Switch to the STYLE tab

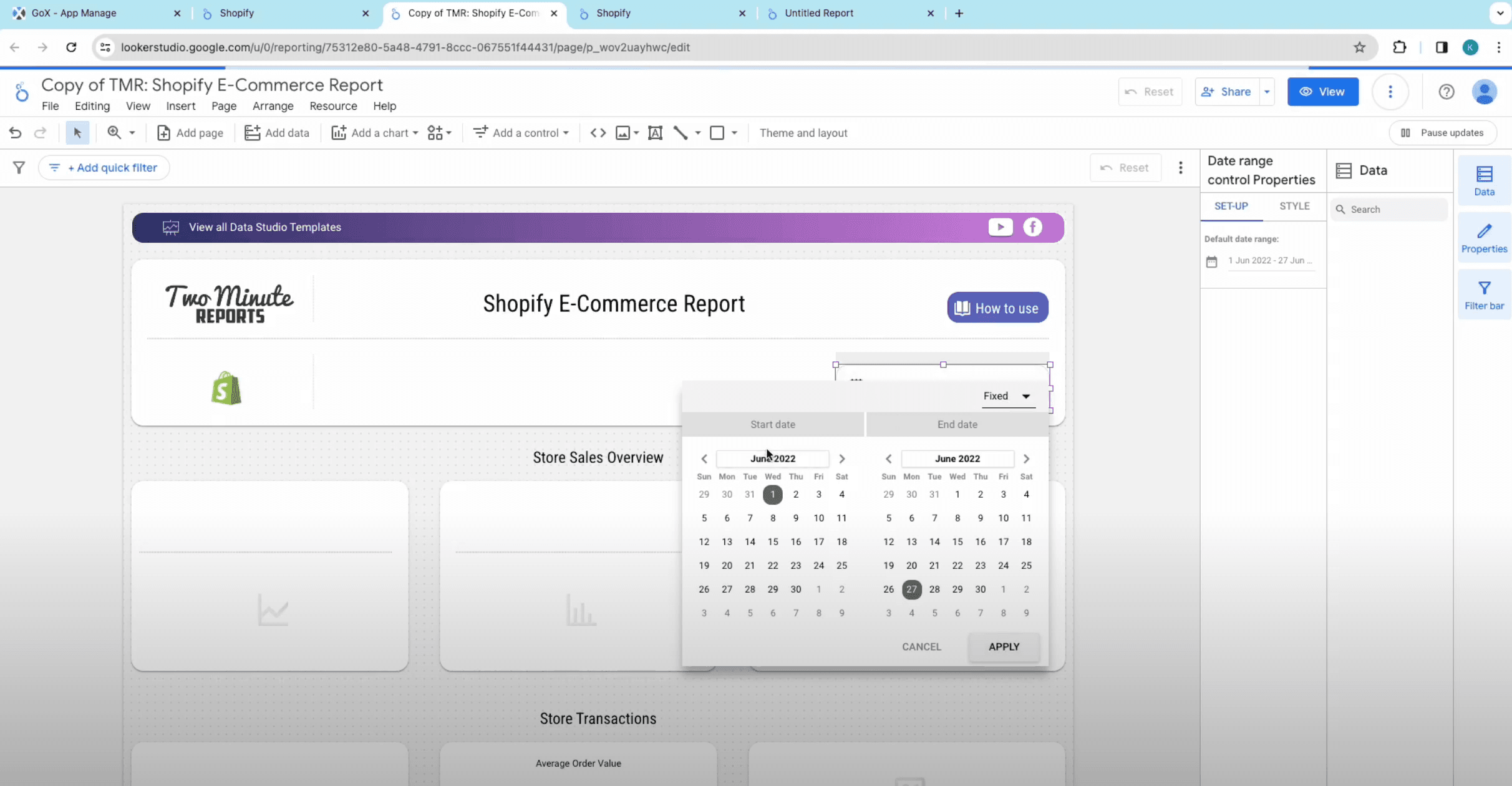click(x=1294, y=206)
